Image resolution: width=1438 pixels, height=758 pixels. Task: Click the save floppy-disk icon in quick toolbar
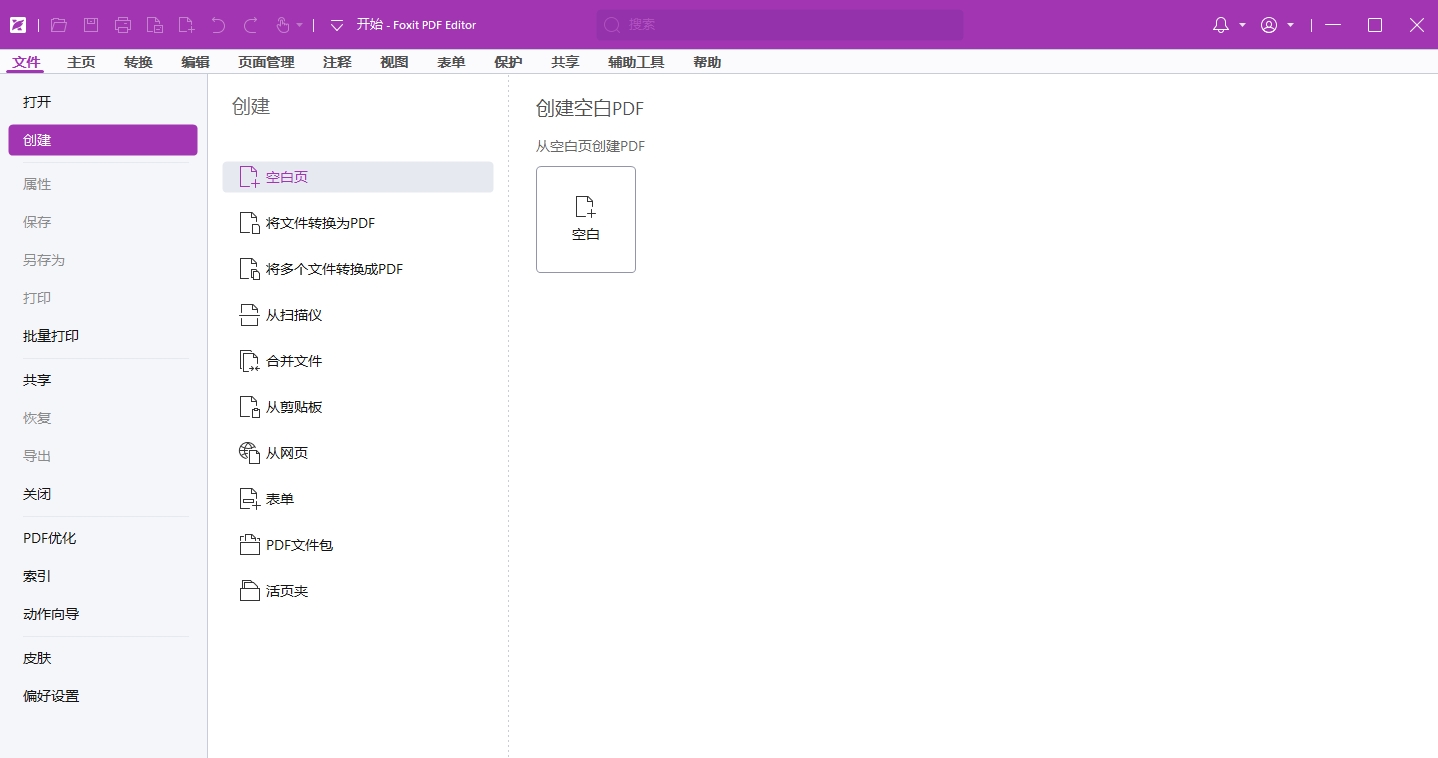(x=91, y=25)
